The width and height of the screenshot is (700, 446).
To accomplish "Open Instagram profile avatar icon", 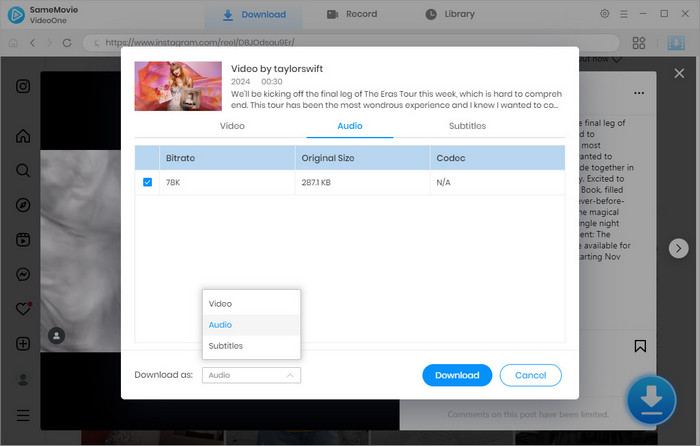I will point(23,379).
